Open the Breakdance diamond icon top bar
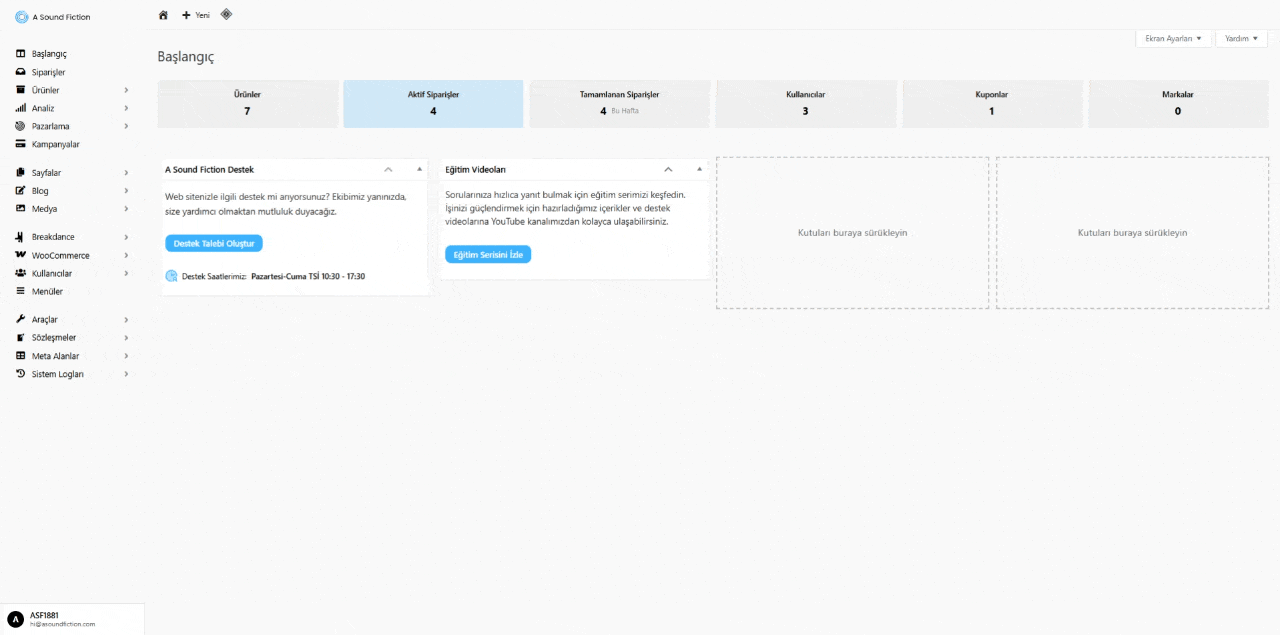The height and width of the screenshot is (635, 1280). click(226, 15)
